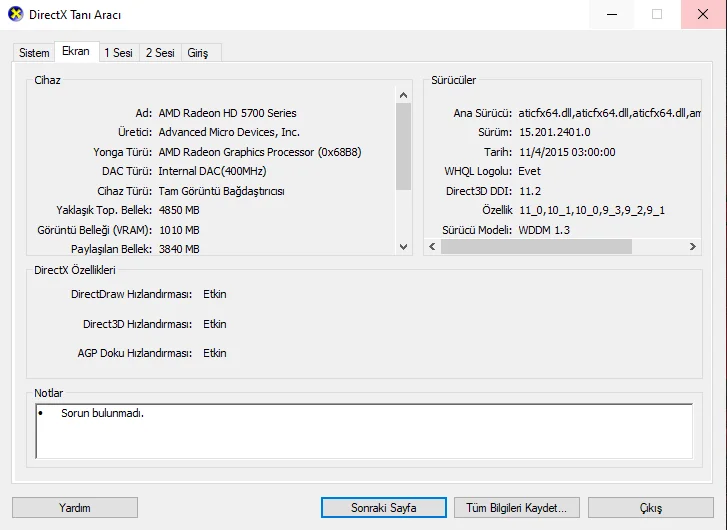The height and width of the screenshot is (530, 727).
Task: Click the WHQL Logolu Evet value
Action: coord(529,171)
